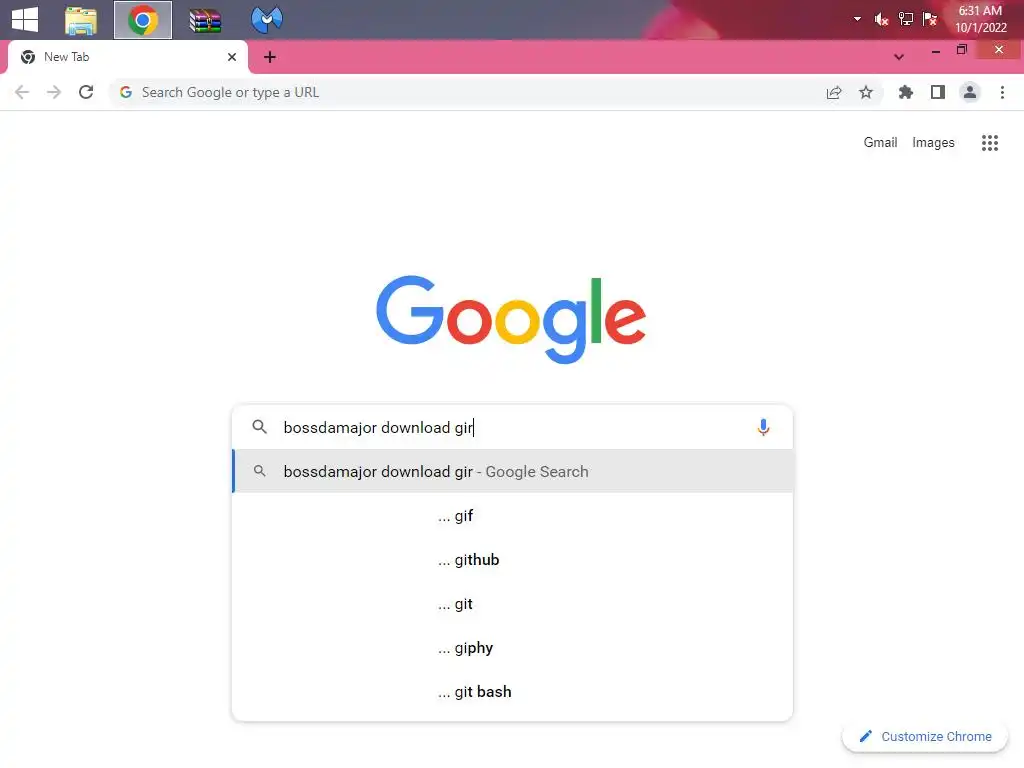Image resolution: width=1024 pixels, height=768 pixels.
Task: Open the Extensions puzzle icon
Action: 905,92
